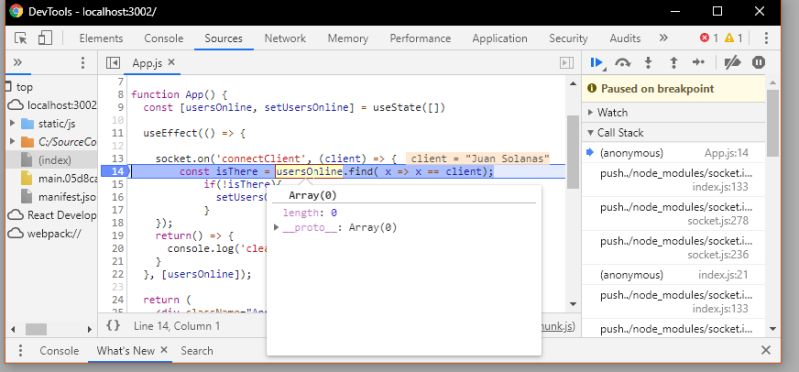Step over next function call
The image size is (799, 372).
click(623, 63)
